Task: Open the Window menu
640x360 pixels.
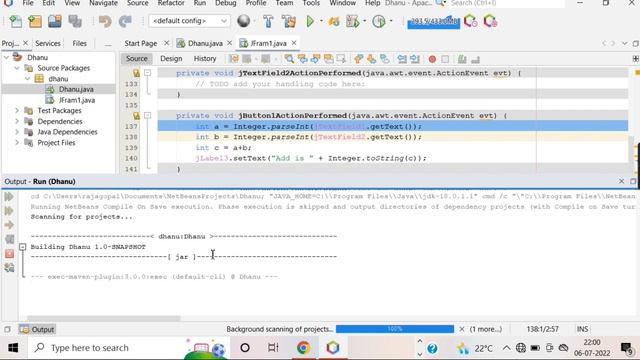Action: pyautogui.click(x=342, y=3)
